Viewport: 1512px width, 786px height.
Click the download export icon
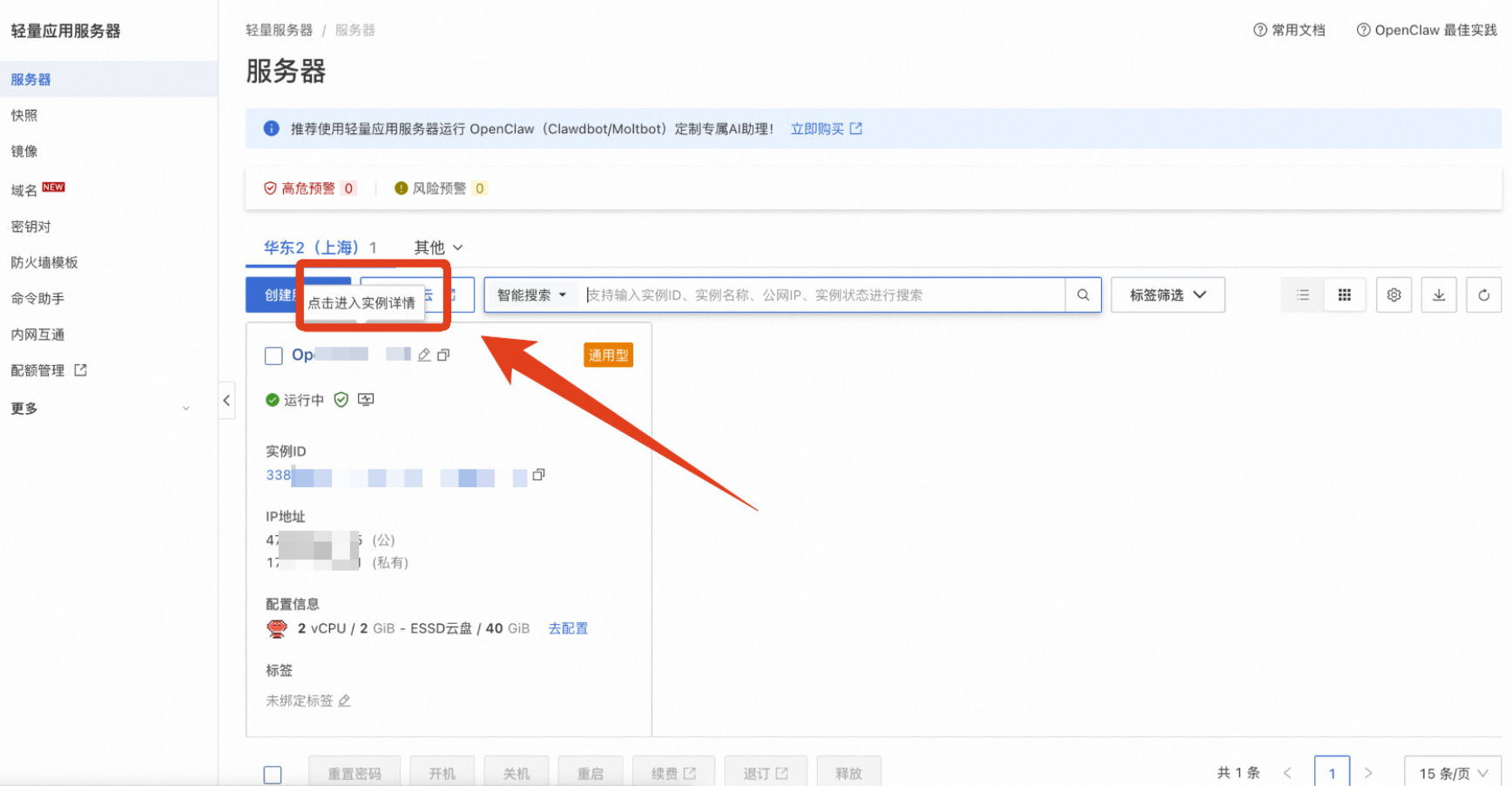(x=1439, y=295)
